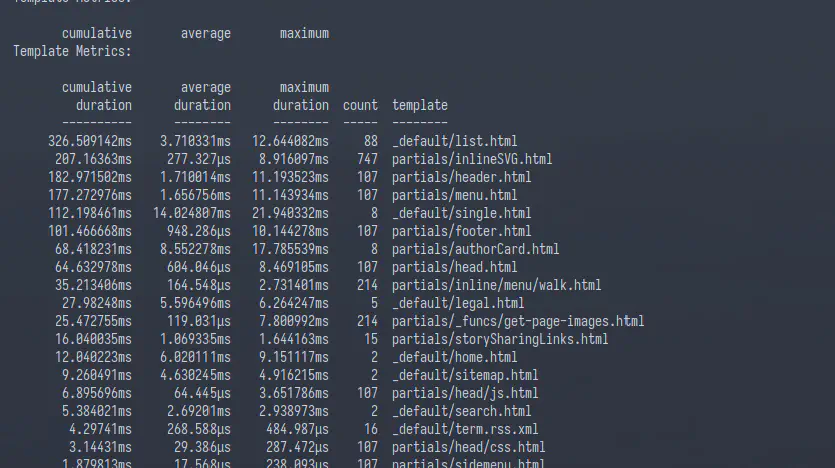Select average duration 277.327µs
The width and height of the screenshot is (835, 468).
click(199, 159)
